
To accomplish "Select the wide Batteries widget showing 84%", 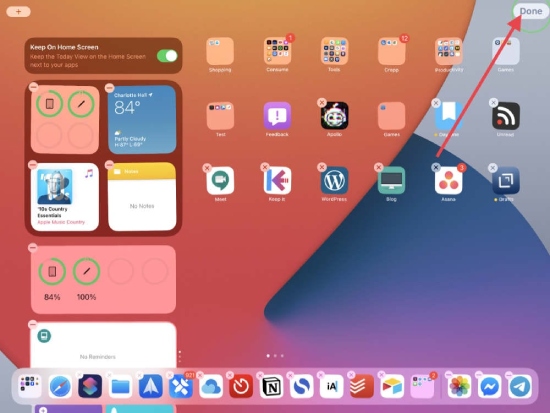I will pos(103,279).
